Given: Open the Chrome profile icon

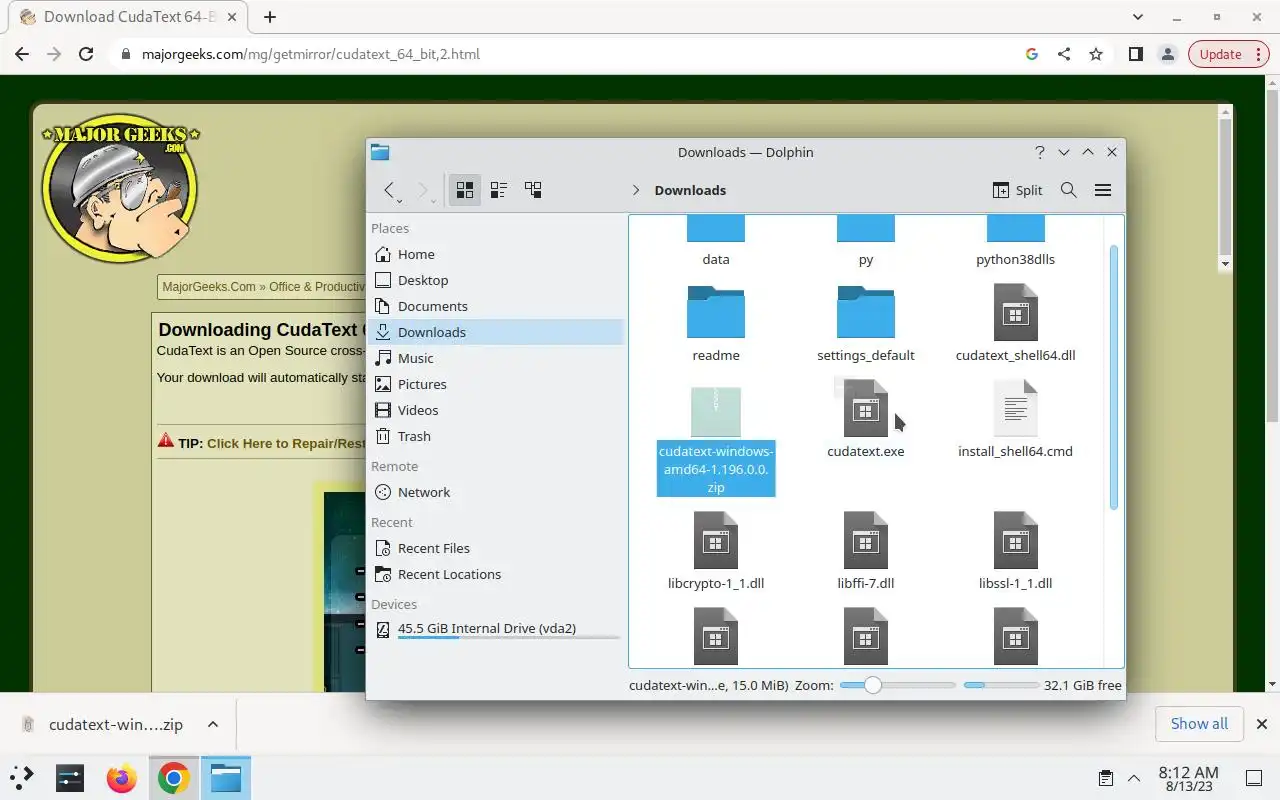Looking at the screenshot, I should [x=1167, y=54].
